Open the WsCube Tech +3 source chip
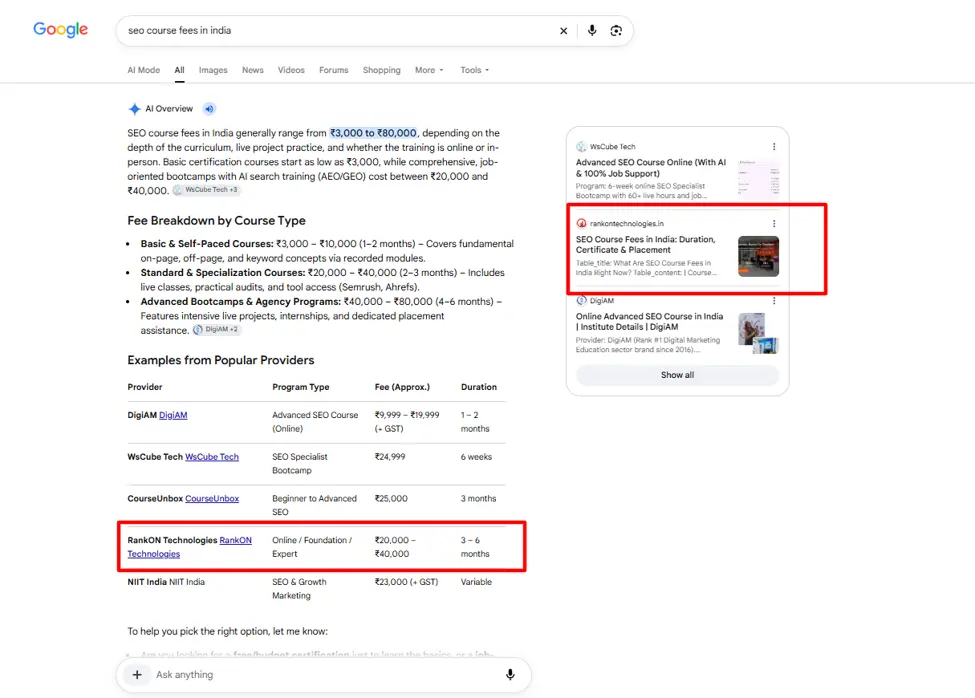975x698 pixels. click(x=206, y=190)
